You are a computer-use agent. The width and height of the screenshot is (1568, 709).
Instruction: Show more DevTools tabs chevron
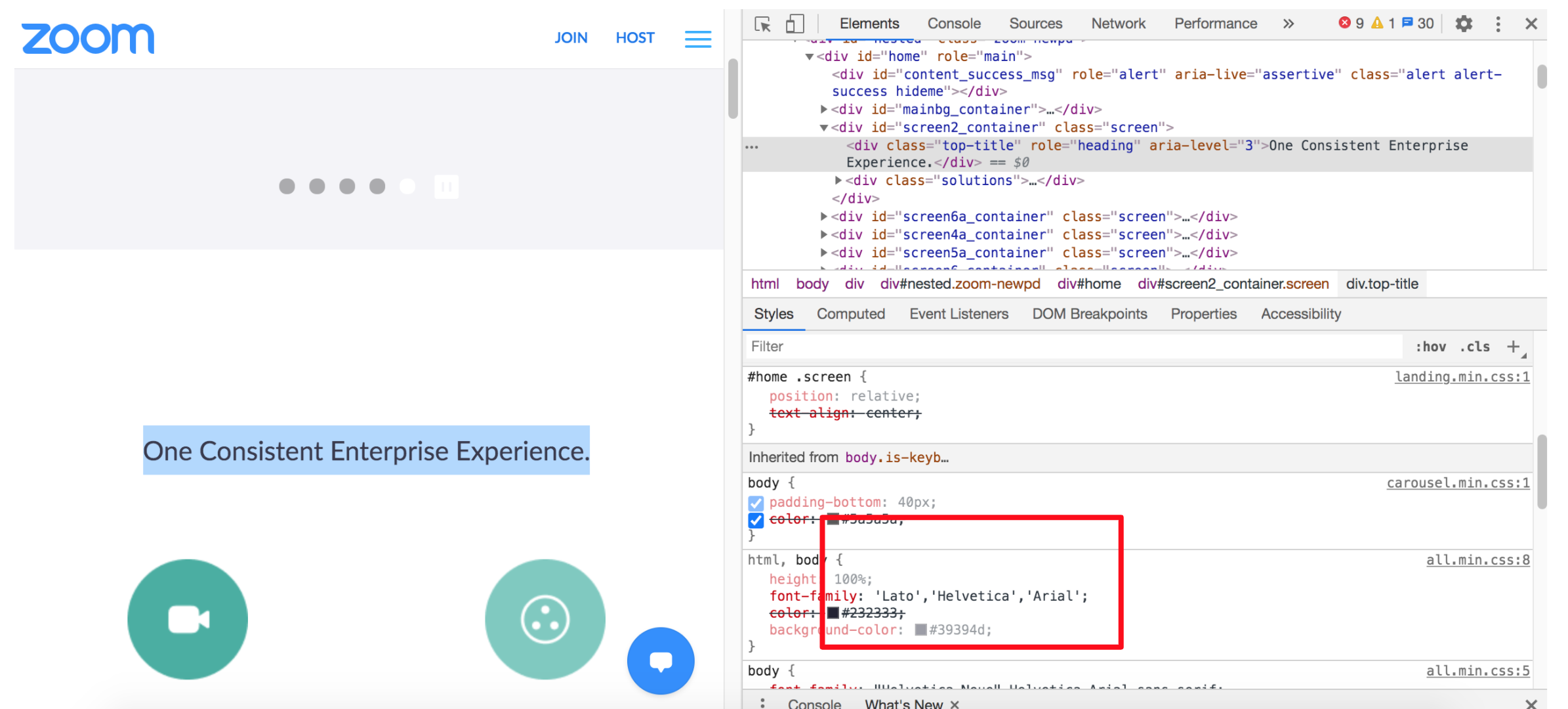pos(1289,24)
